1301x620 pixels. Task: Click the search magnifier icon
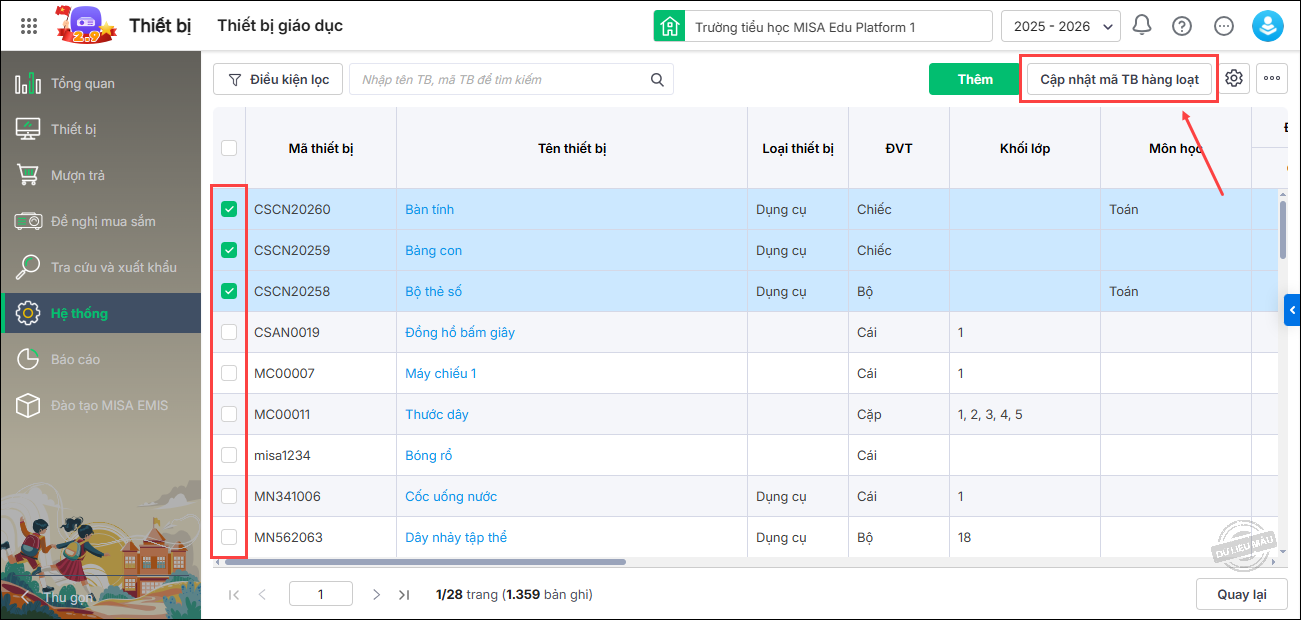pos(657,80)
